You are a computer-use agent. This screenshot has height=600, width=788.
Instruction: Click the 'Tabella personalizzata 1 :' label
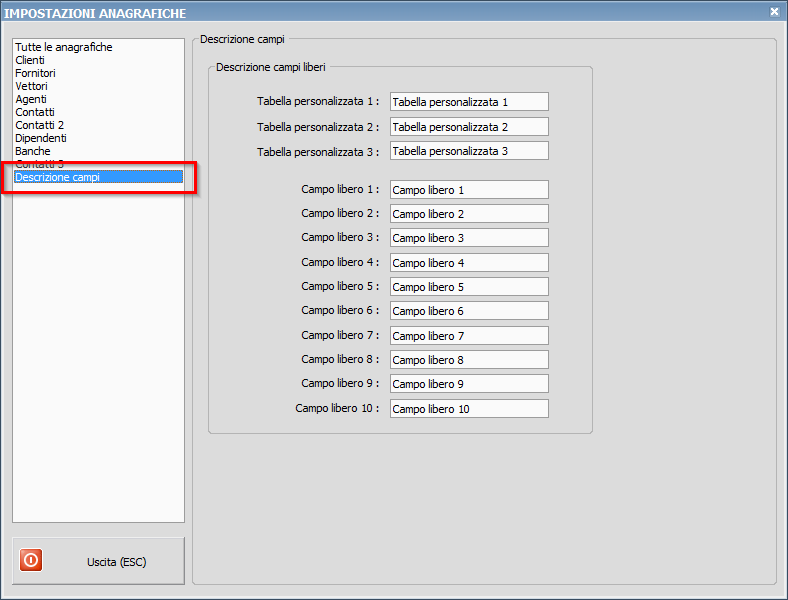coord(318,102)
